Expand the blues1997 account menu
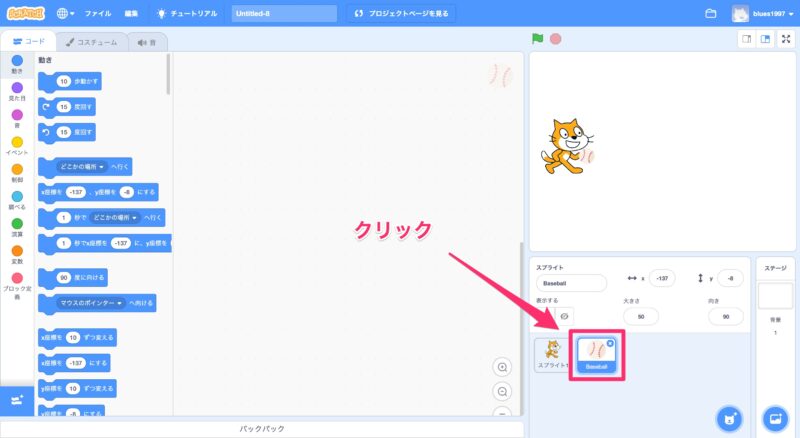 (x=765, y=14)
